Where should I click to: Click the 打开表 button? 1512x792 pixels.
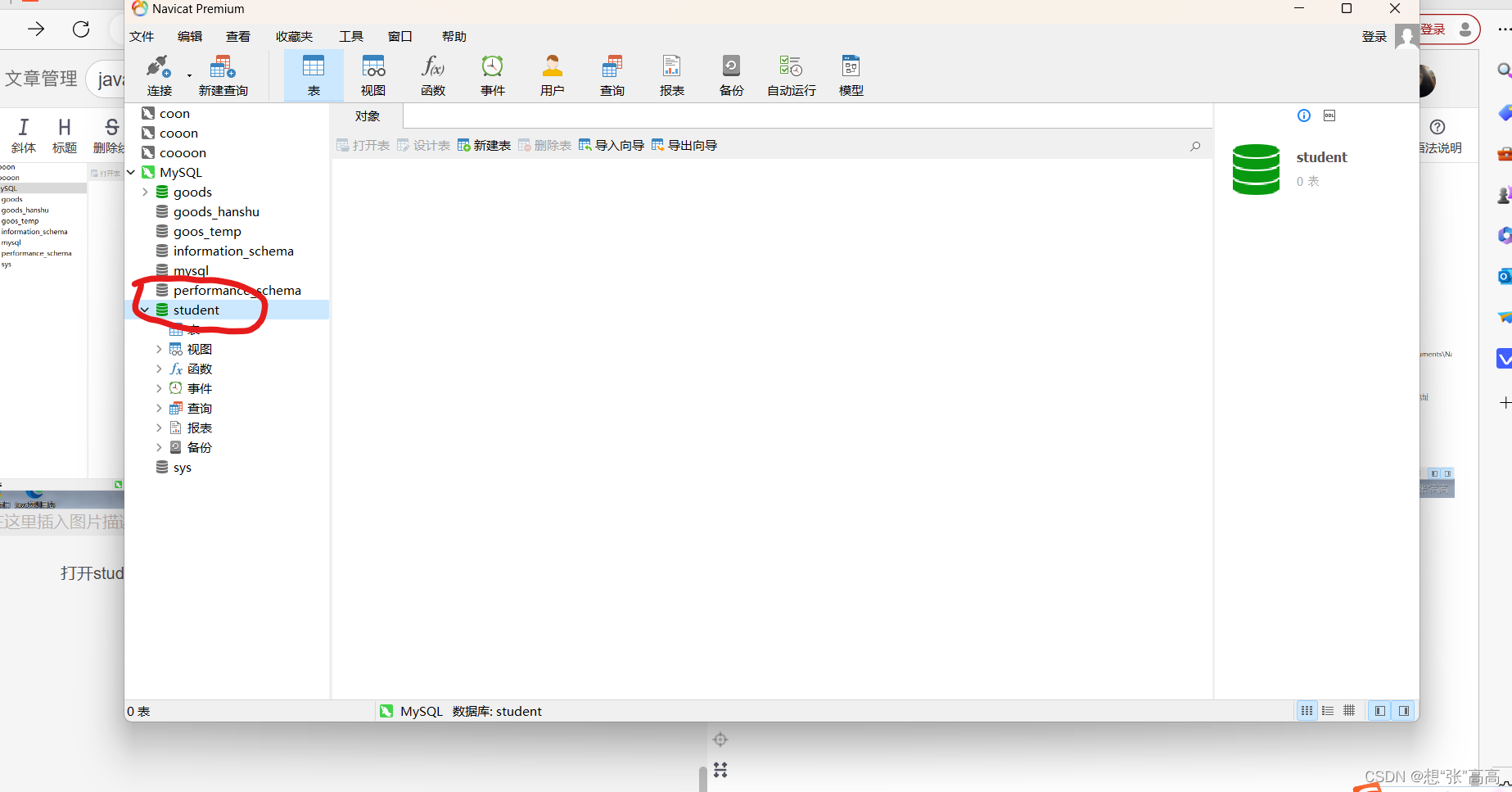tap(363, 146)
